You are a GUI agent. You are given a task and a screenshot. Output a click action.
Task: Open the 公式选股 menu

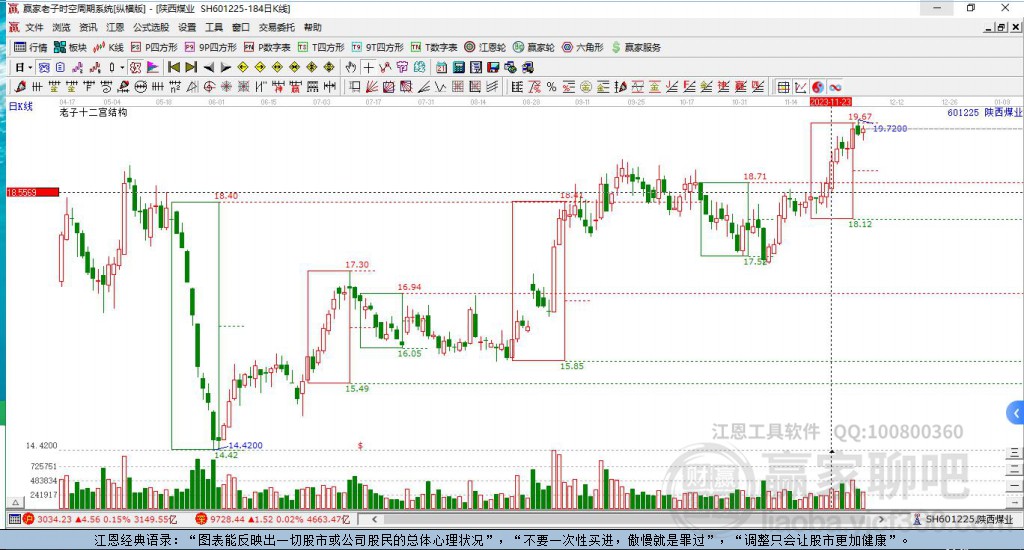[151, 27]
